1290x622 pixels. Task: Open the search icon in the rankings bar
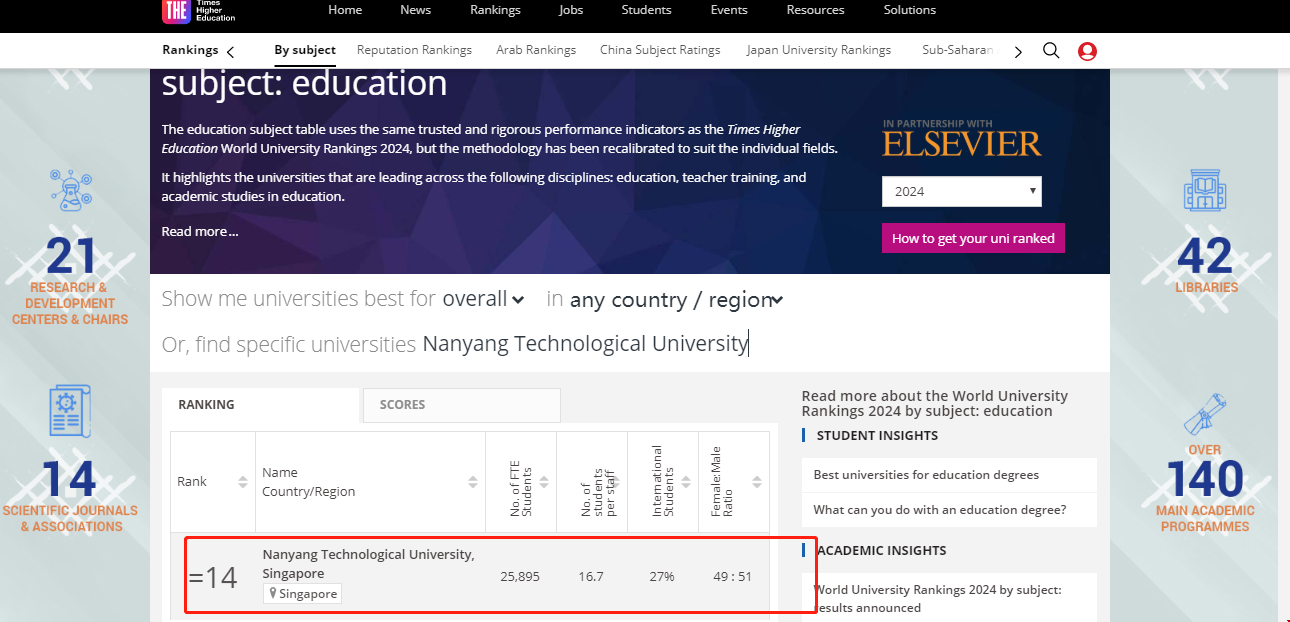pyautogui.click(x=1050, y=49)
